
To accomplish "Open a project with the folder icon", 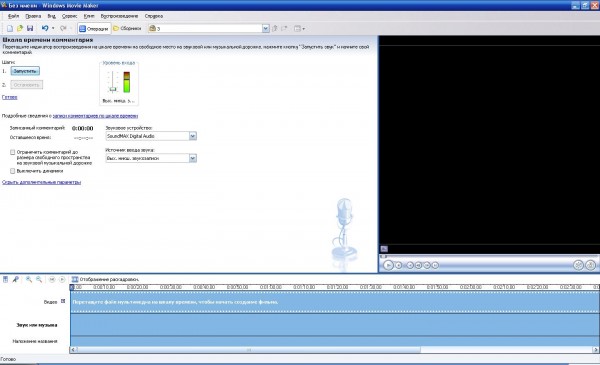I will [x=20, y=28].
